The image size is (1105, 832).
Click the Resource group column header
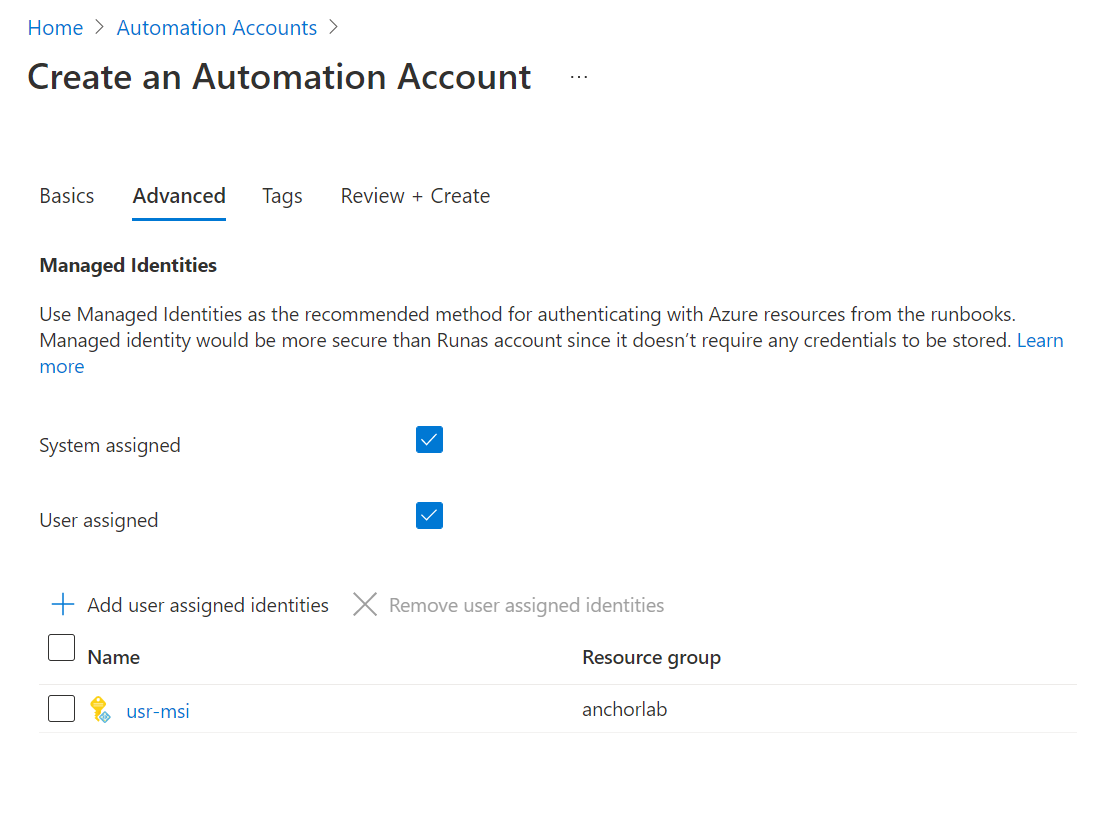(651, 657)
